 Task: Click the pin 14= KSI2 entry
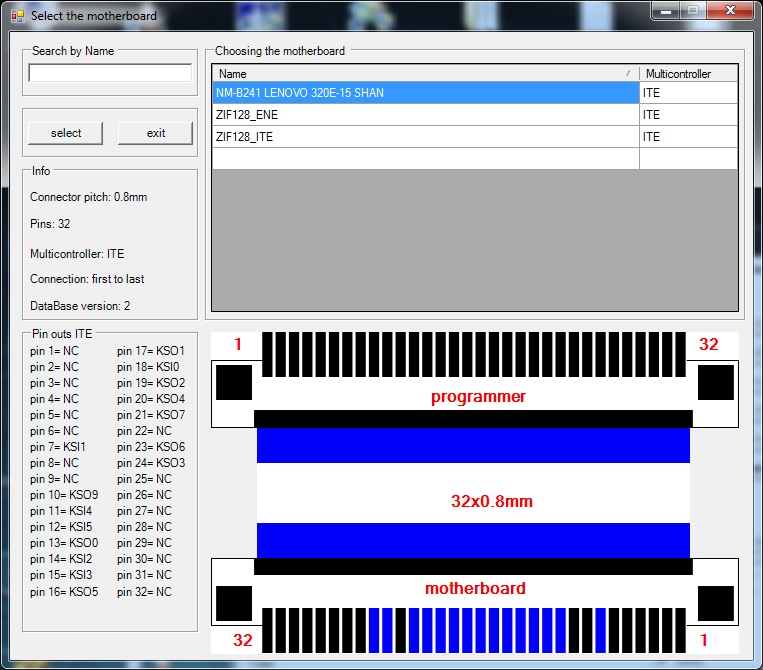tap(61, 559)
